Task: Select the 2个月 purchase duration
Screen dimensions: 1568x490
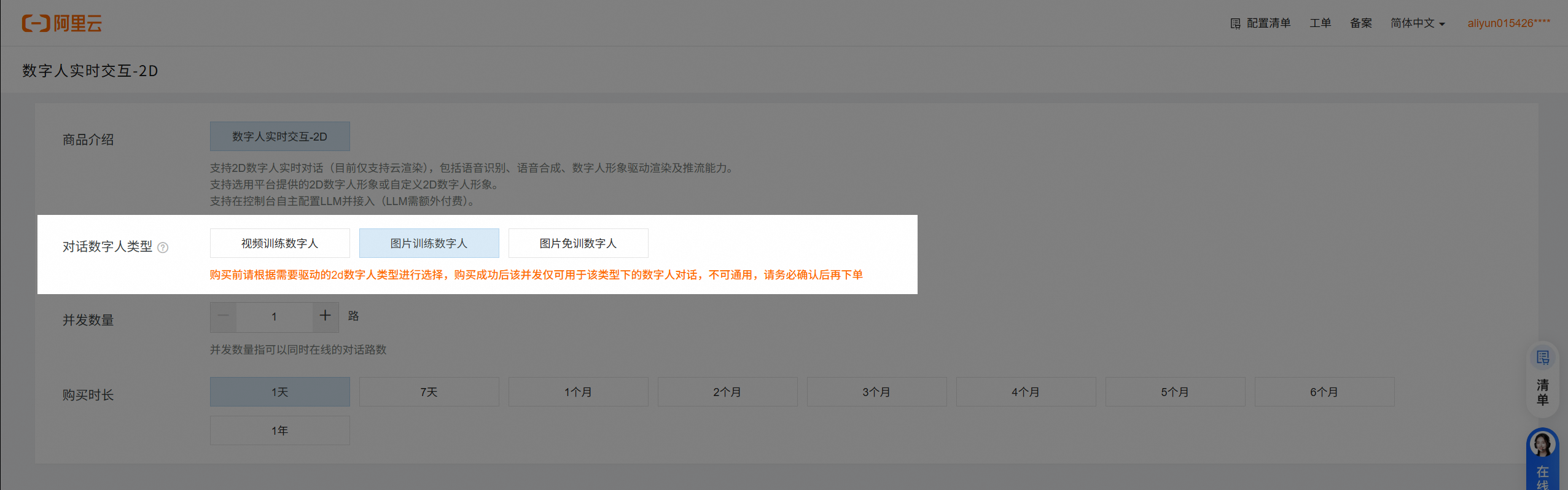Action: click(x=728, y=392)
